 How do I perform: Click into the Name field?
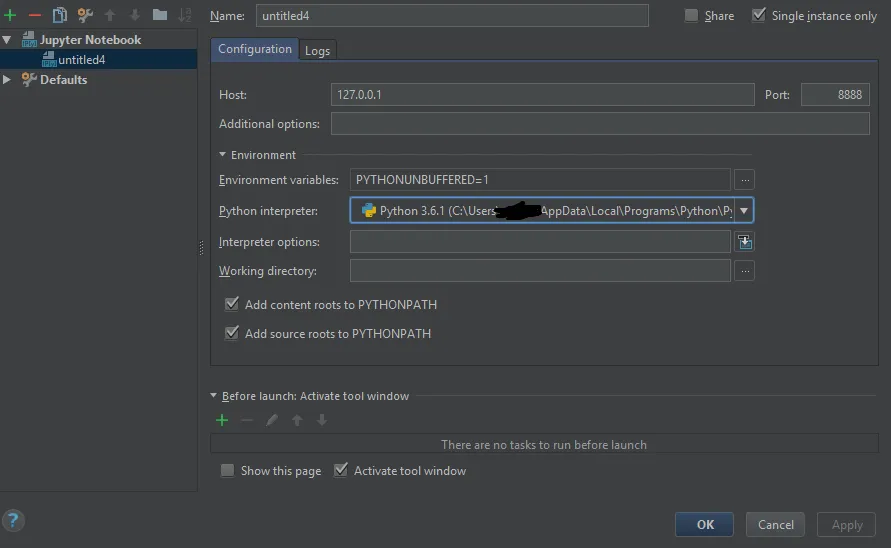452,15
